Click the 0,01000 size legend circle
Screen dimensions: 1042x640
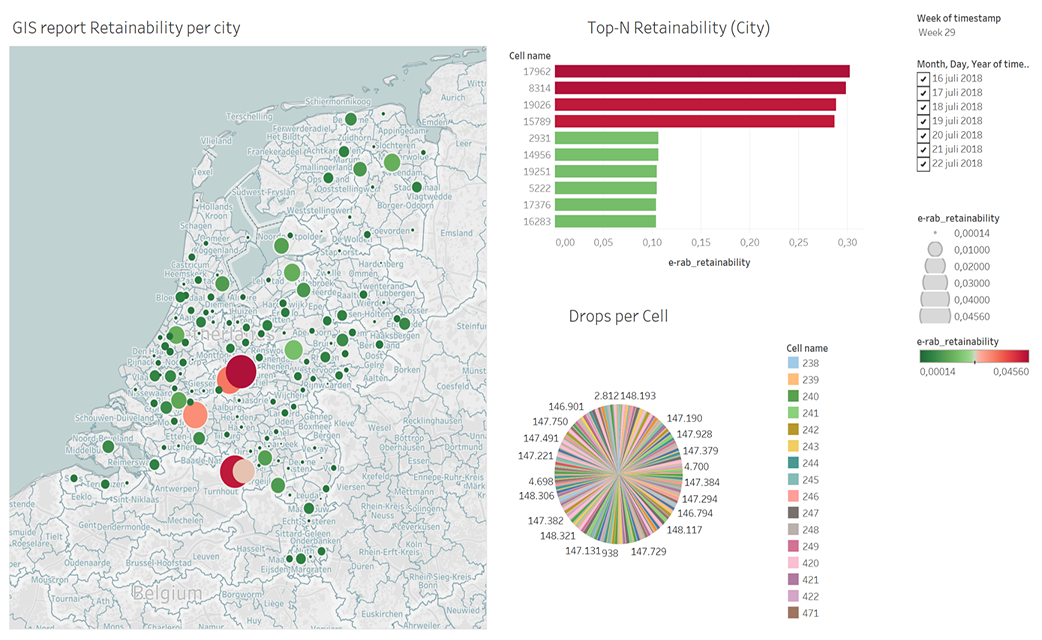point(935,250)
